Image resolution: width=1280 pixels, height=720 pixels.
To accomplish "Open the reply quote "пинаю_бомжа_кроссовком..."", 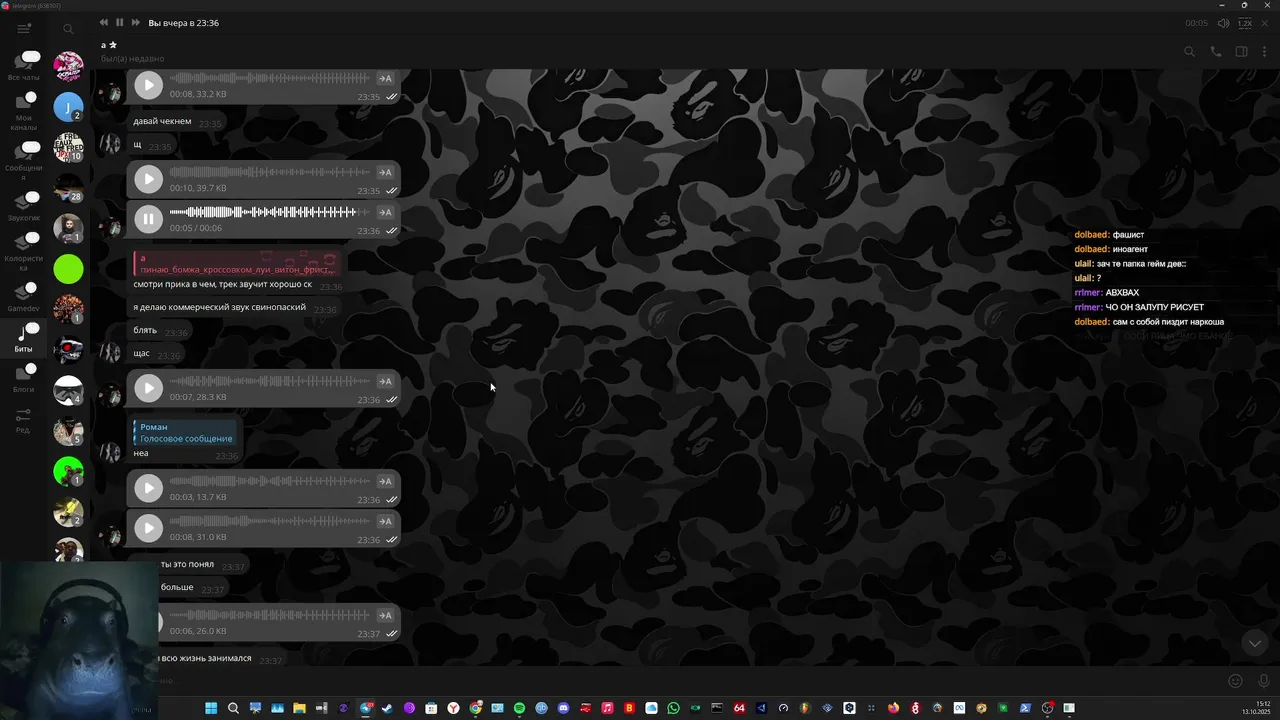I will (236, 264).
